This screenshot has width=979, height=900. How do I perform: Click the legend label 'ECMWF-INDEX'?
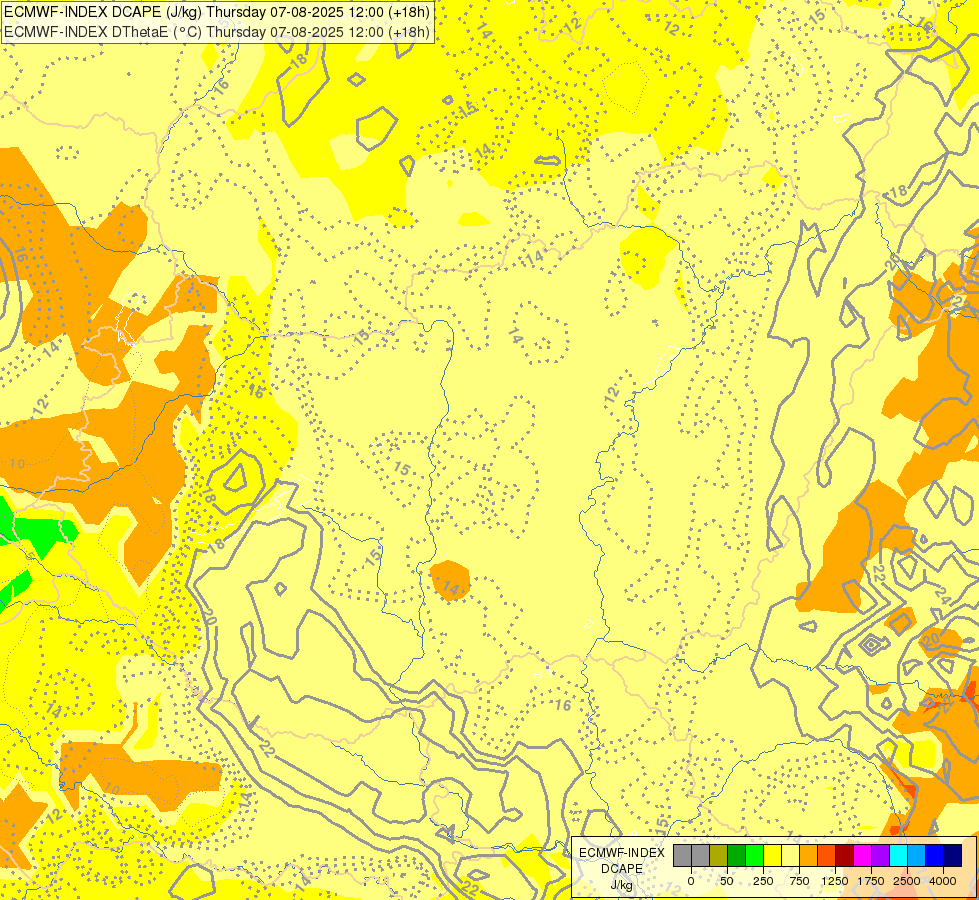622,853
